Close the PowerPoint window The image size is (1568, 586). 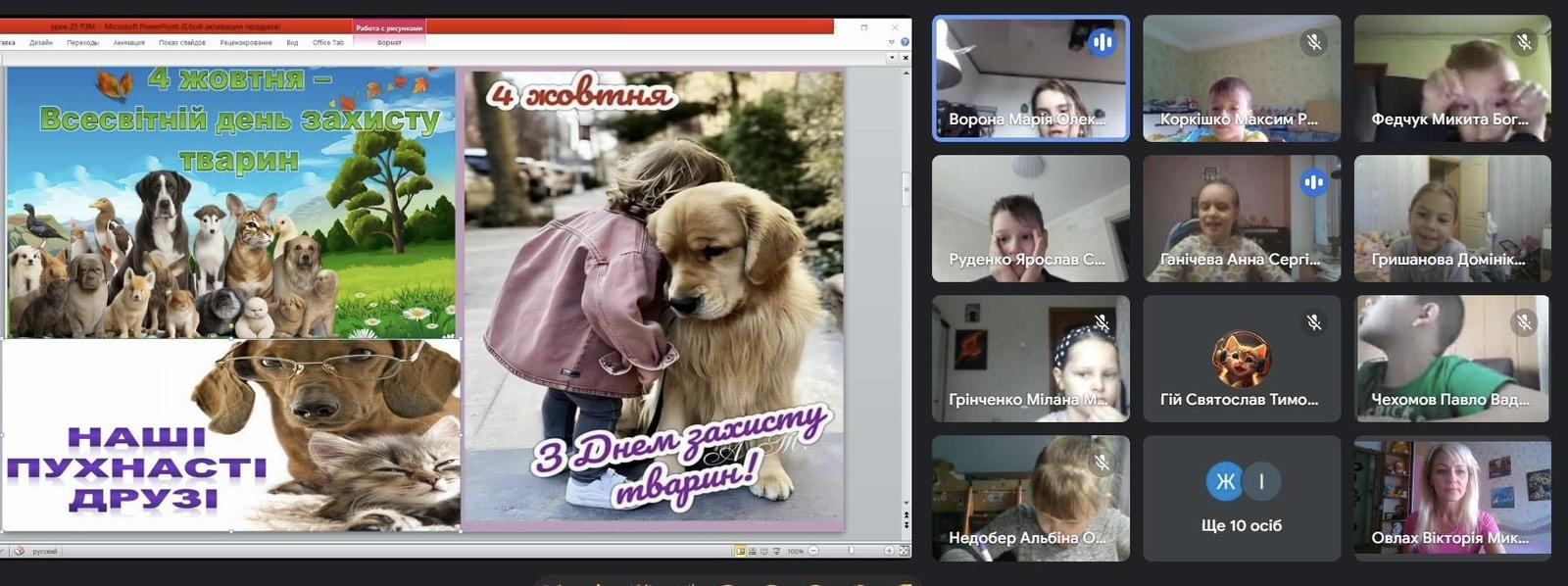(x=896, y=27)
